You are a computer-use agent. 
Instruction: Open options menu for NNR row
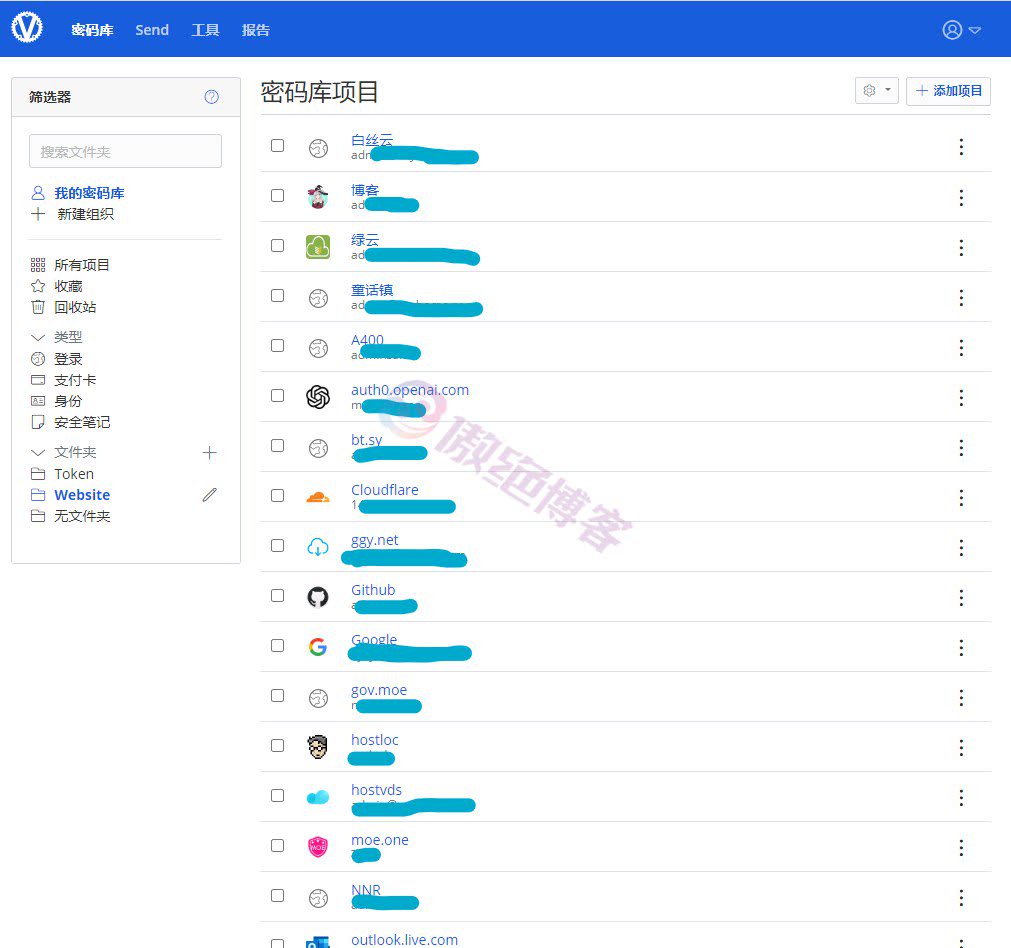coord(961,898)
